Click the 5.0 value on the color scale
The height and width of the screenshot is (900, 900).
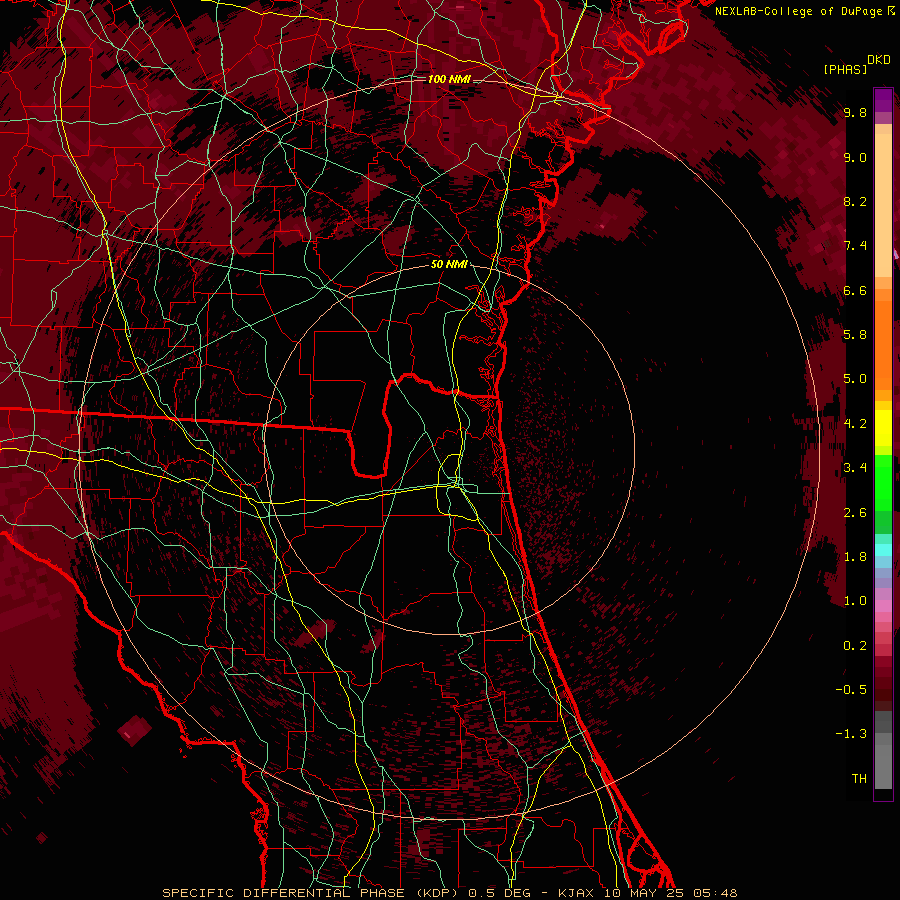pyautogui.click(x=855, y=379)
